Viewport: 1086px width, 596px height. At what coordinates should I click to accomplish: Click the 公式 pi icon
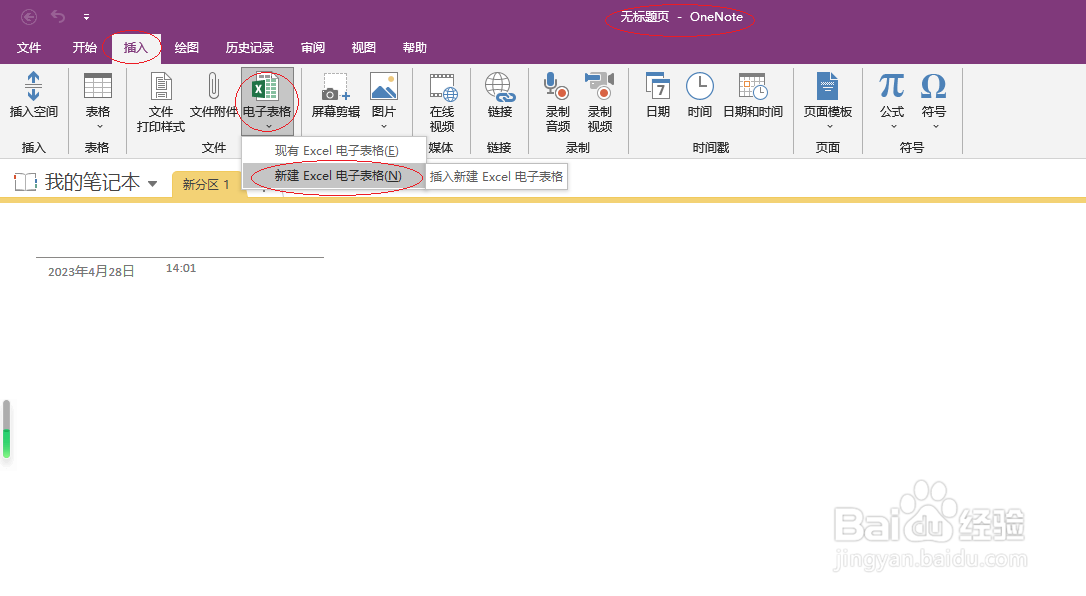coord(891,86)
